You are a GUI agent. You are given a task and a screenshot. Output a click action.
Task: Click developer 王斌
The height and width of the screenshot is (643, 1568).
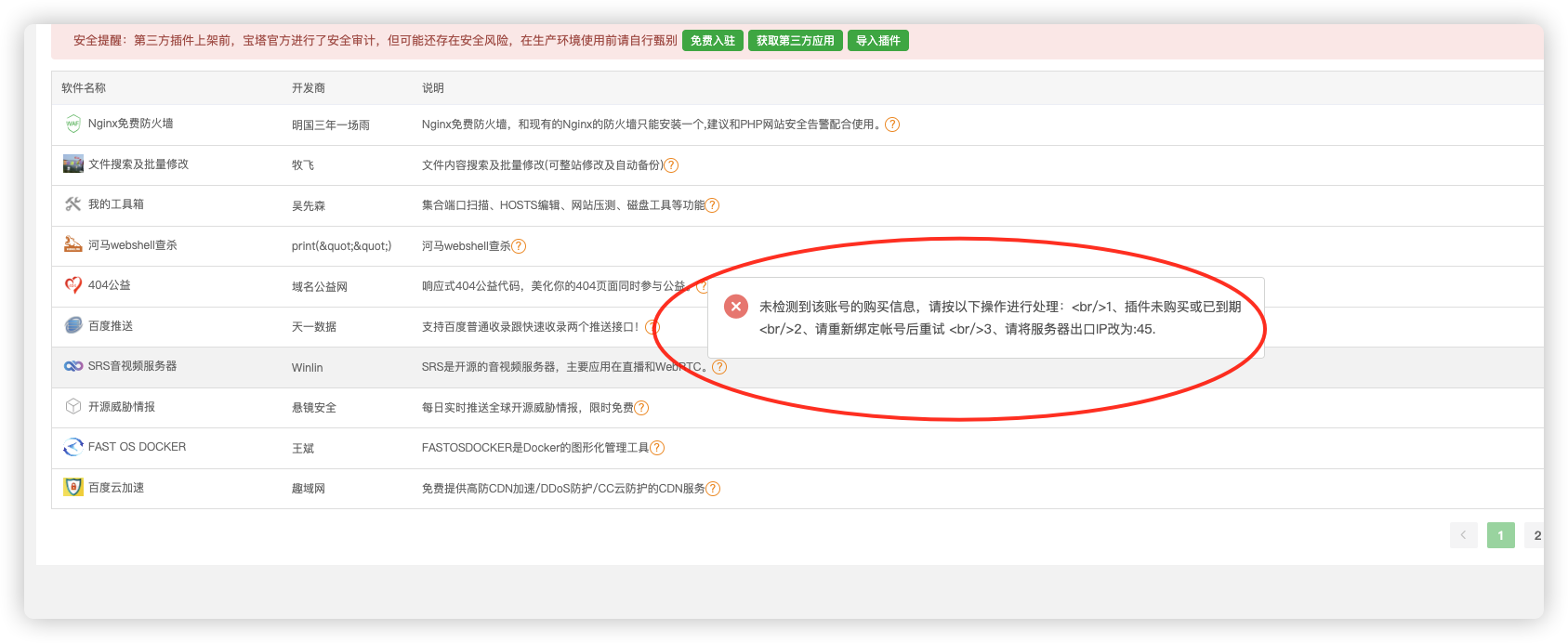(303, 449)
